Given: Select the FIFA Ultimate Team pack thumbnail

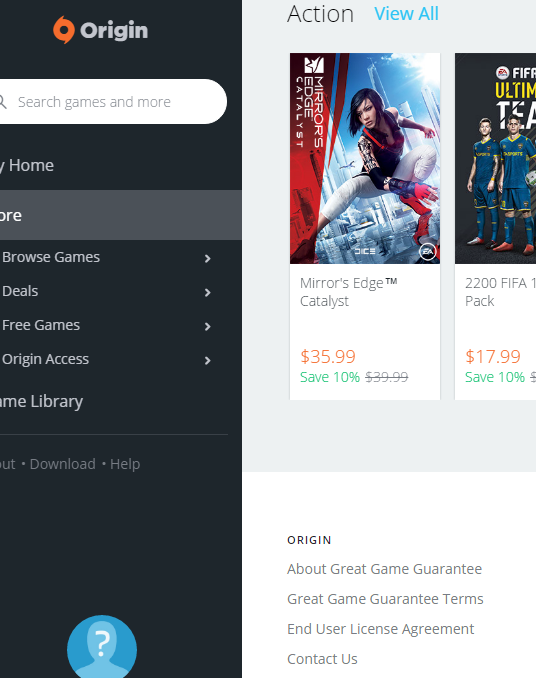Looking at the screenshot, I should tap(495, 158).
